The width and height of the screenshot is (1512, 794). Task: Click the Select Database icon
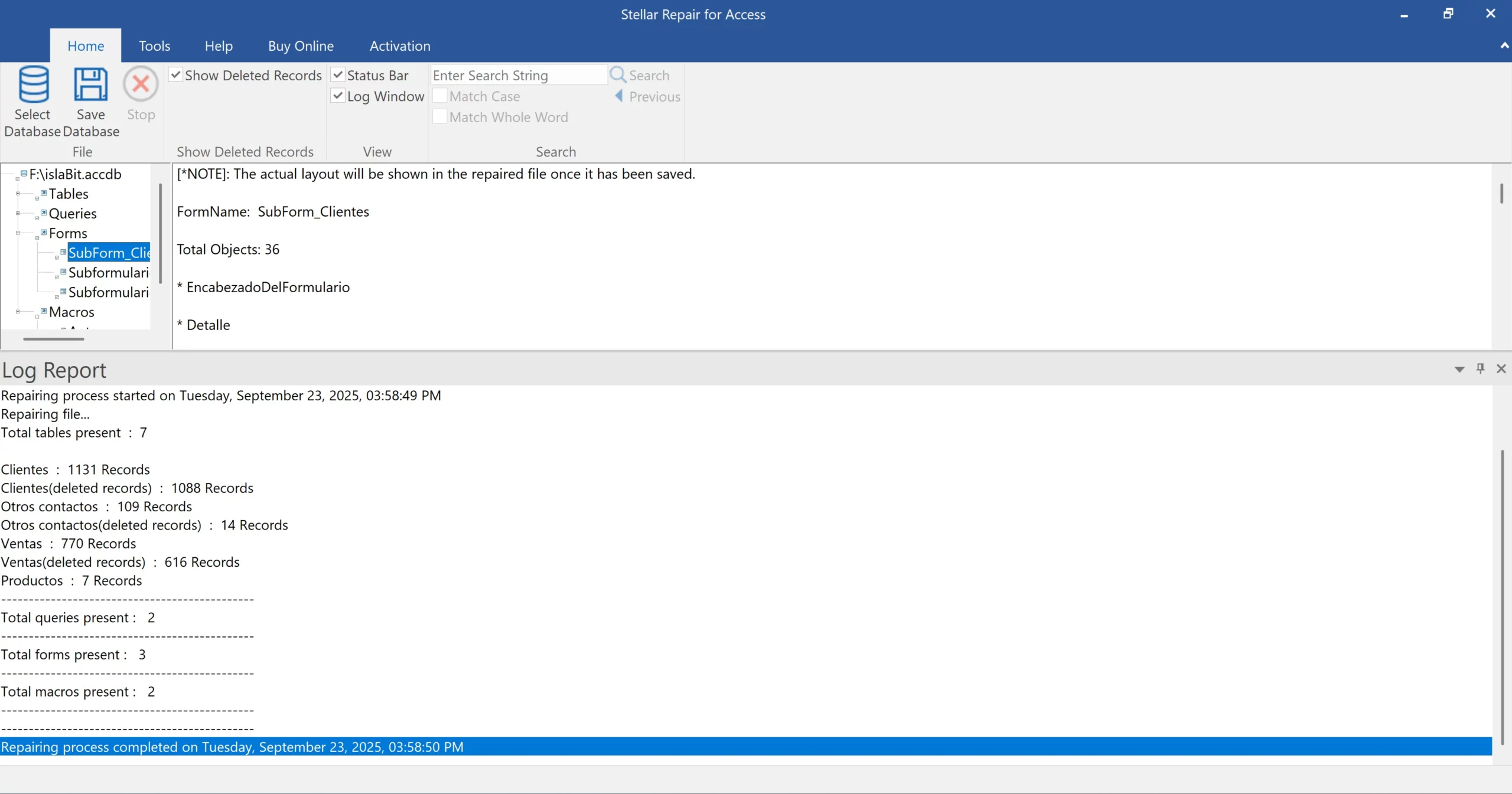pyautogui.click(x=33, y=84)
